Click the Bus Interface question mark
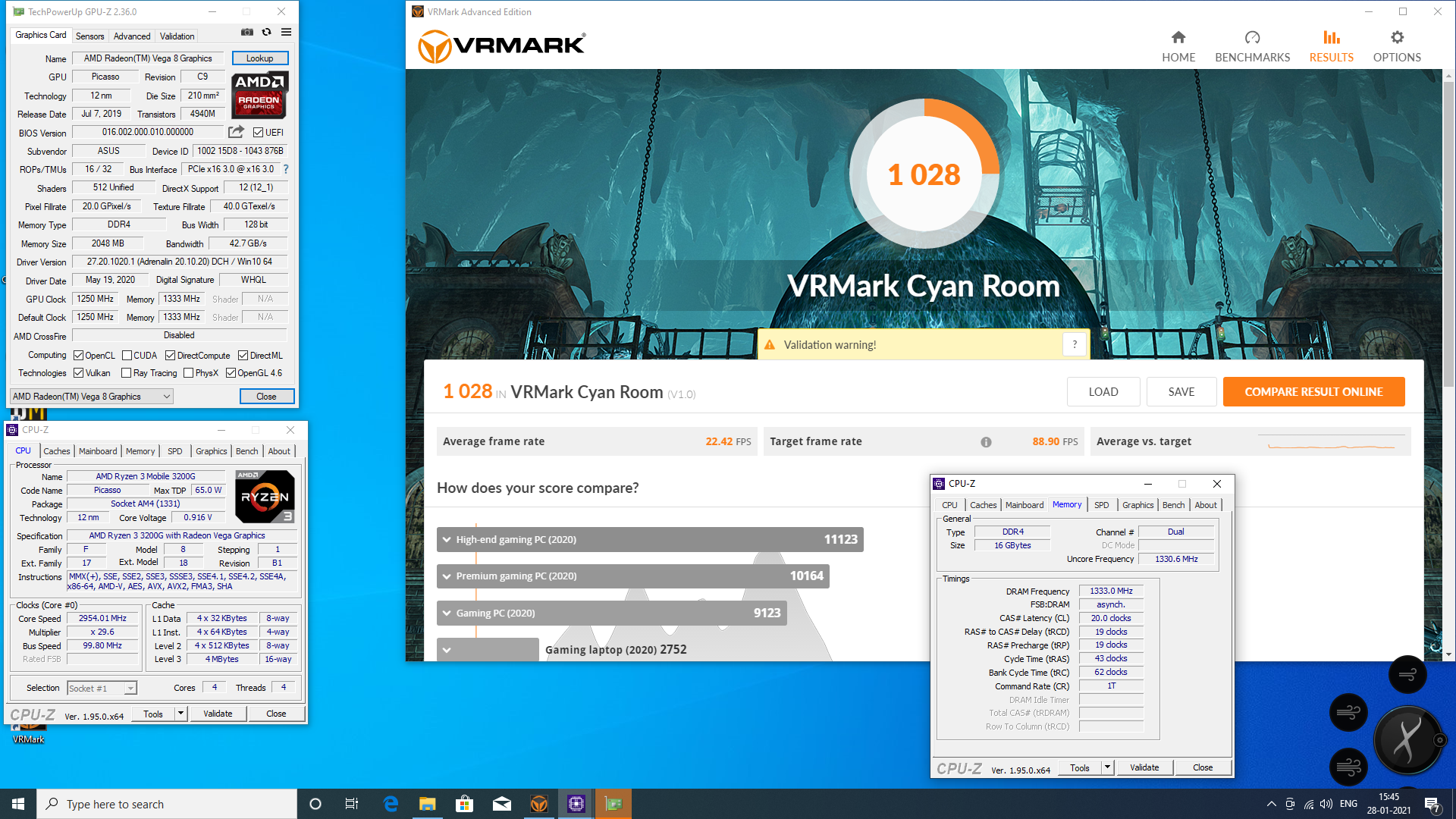 coord(286,169)
